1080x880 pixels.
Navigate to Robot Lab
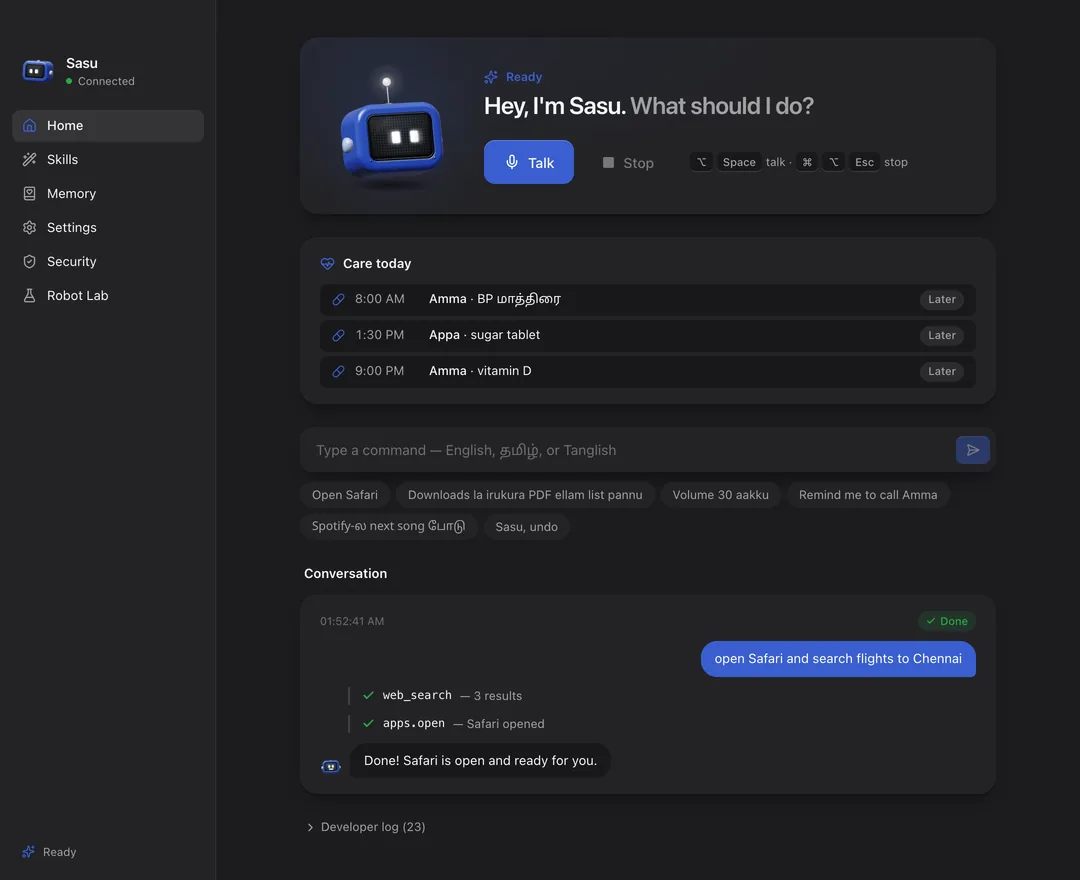point(108,295)
